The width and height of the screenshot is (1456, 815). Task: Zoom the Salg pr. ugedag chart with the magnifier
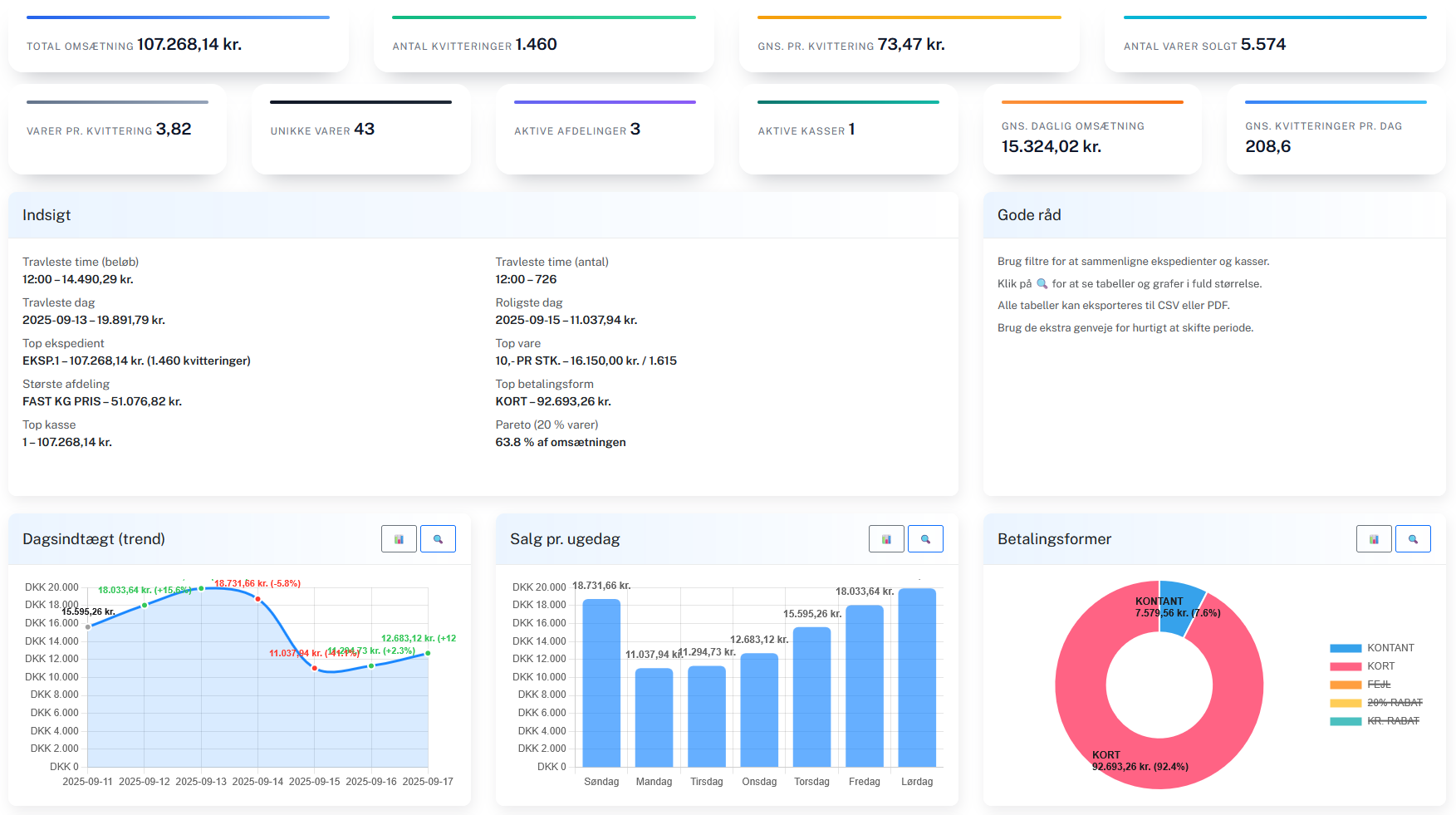(x=925, y=539)
